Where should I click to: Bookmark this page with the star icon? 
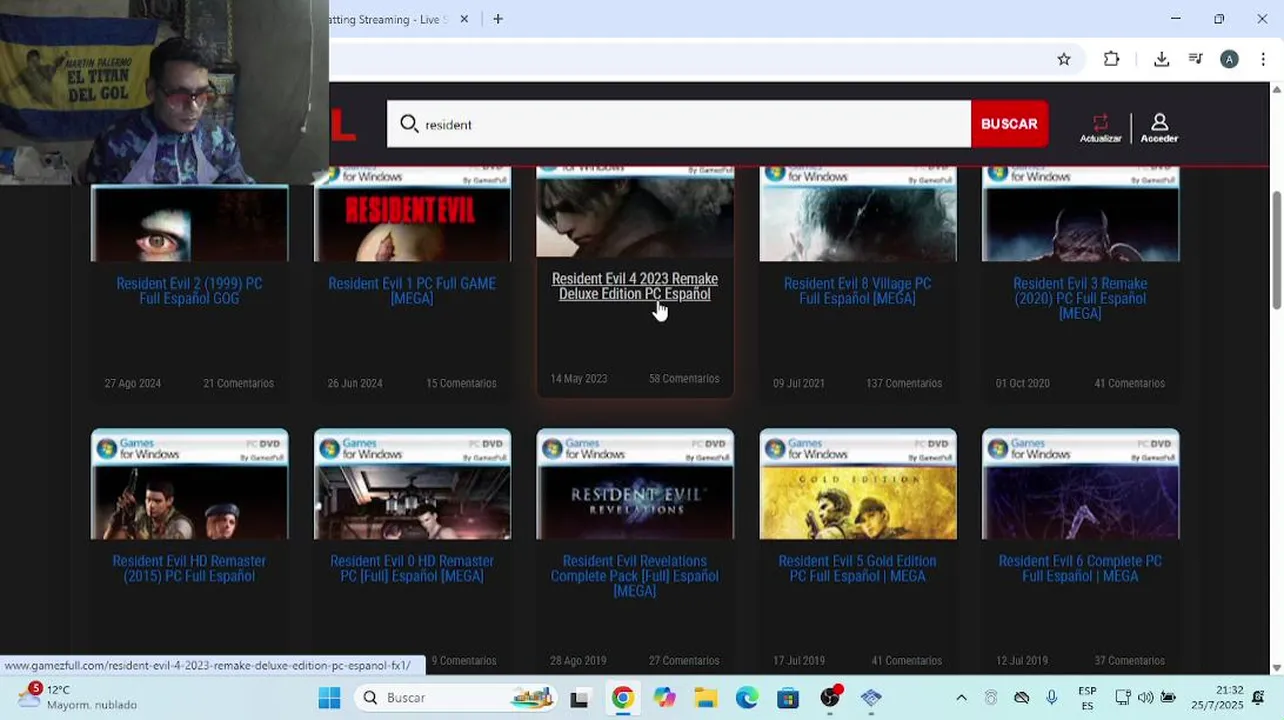pos(1064,59)
